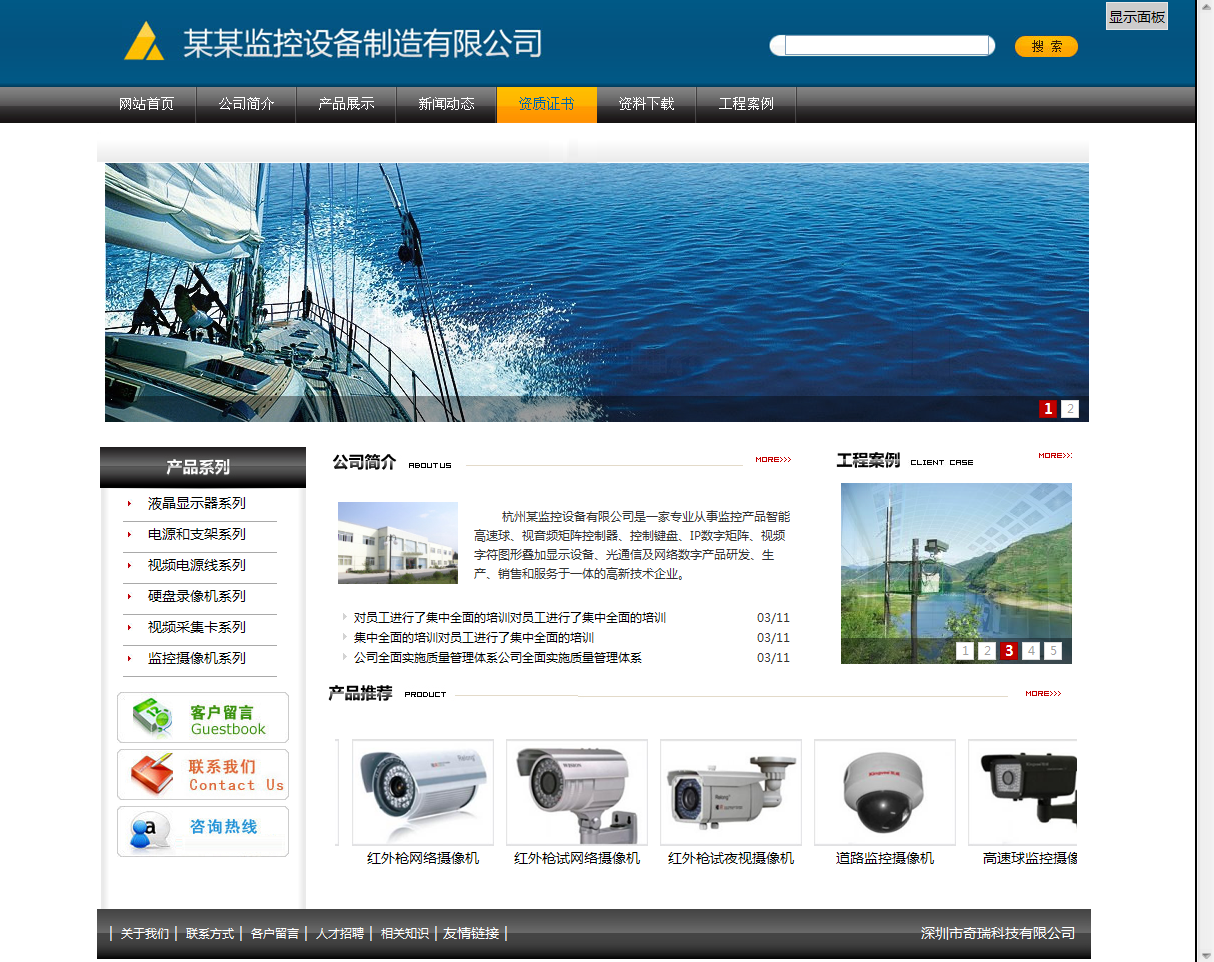Click the 显示面板 button

[1137, 17]
